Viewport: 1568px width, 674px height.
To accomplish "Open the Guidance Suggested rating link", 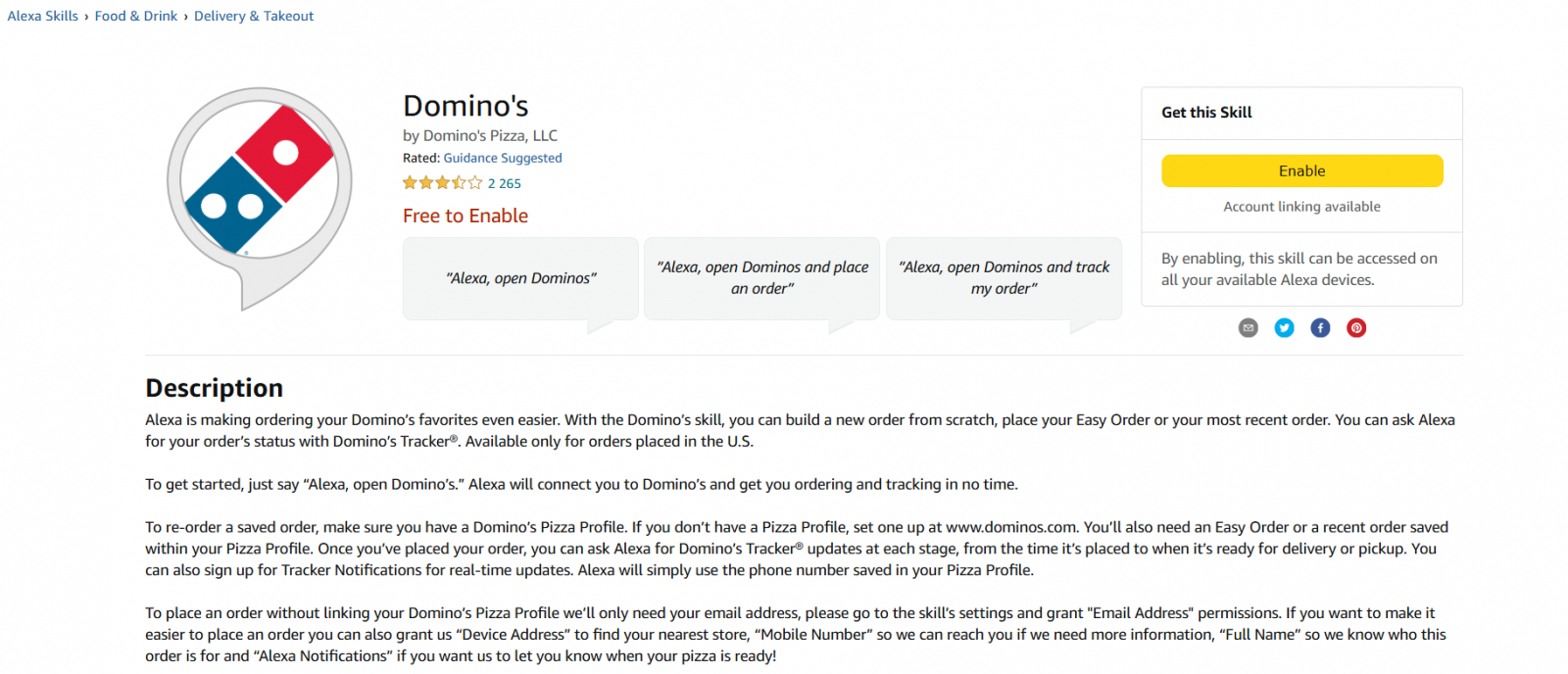I will tap(503, 158).
